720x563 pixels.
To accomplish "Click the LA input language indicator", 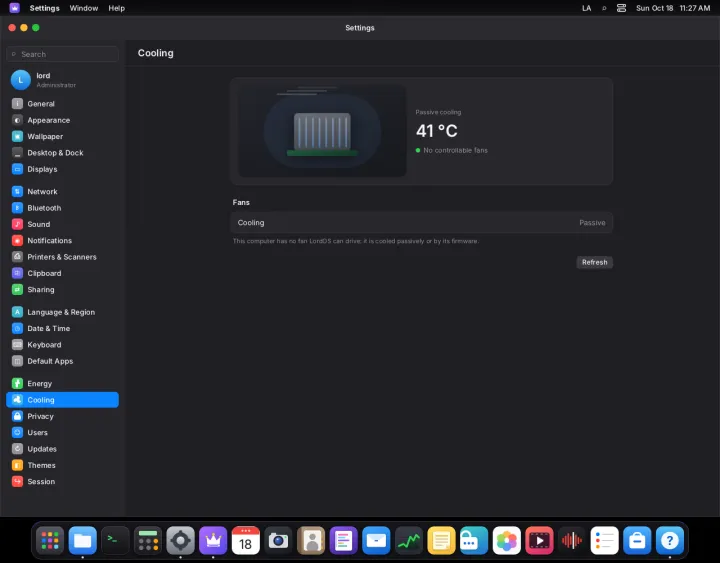I will click(x=586, y=8).
